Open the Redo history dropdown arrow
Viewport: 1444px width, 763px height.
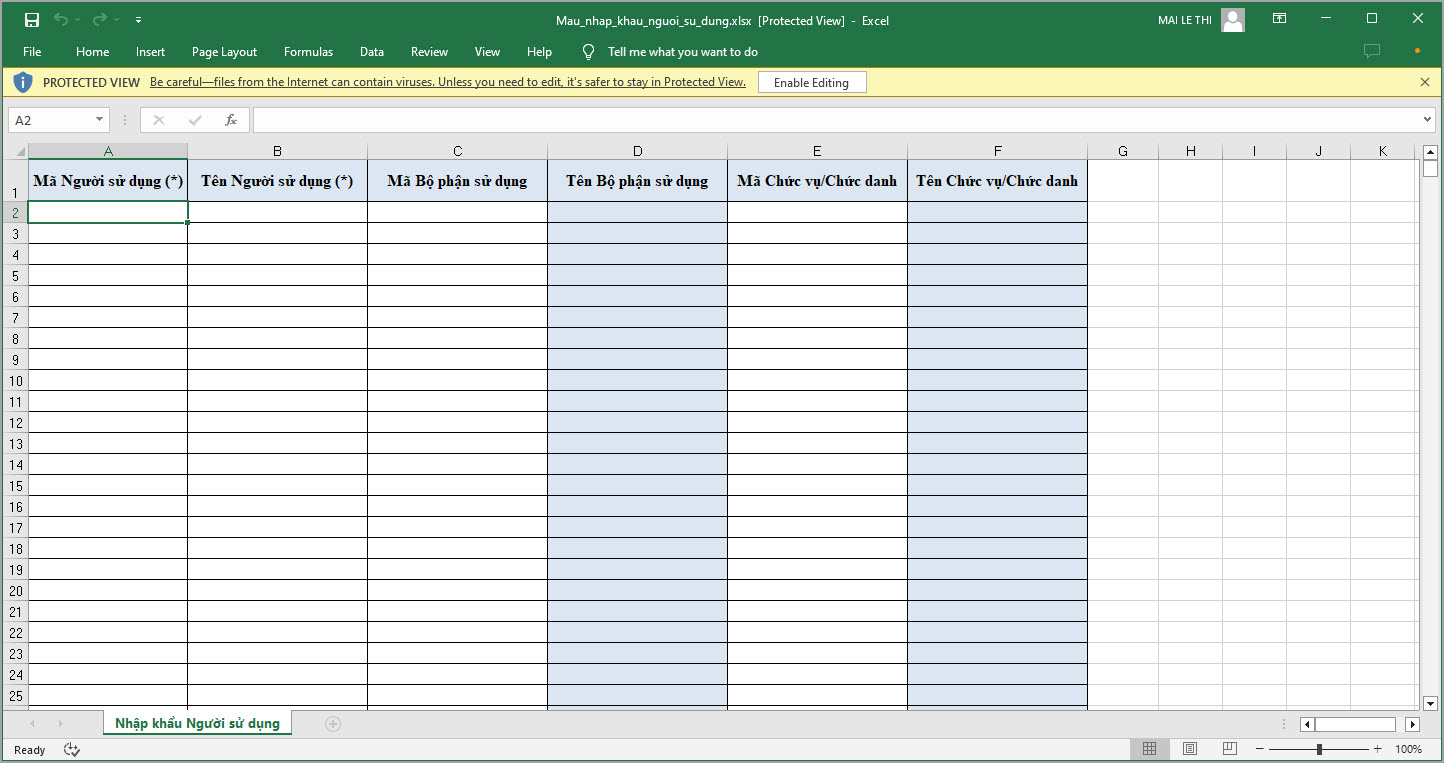[x=116, y=20]
